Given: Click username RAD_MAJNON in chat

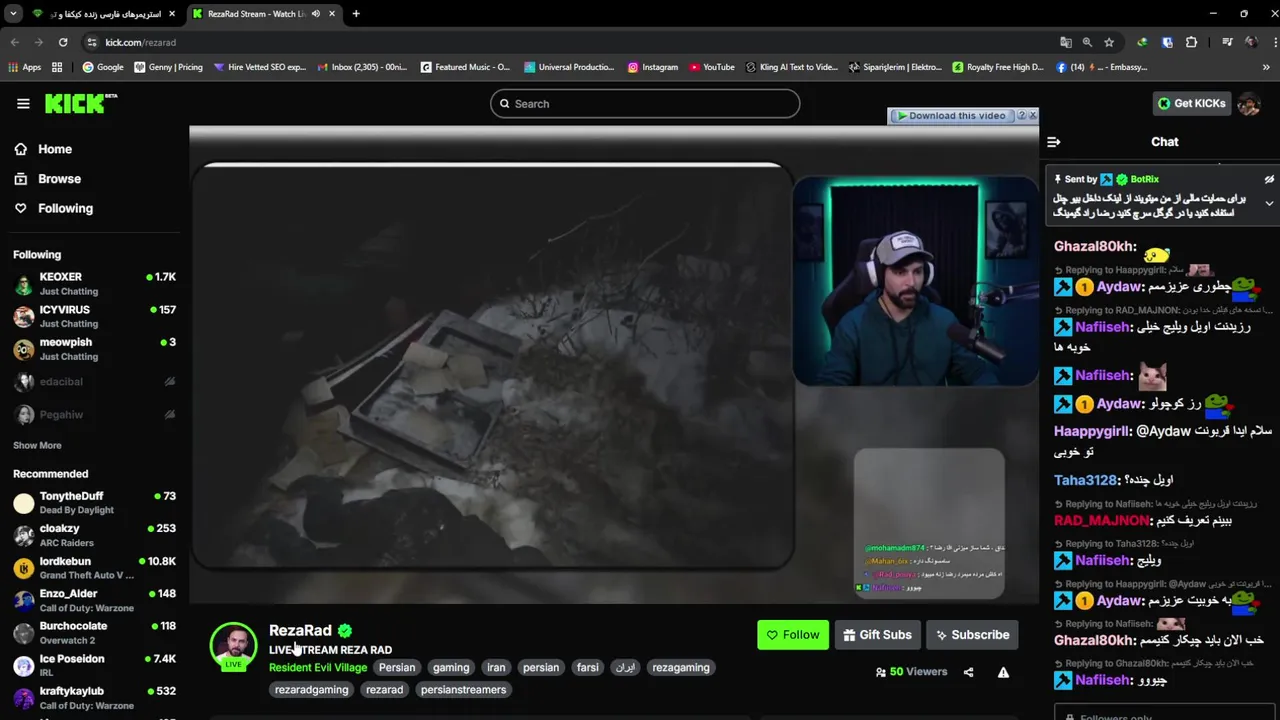Looking at the screenshot, I should pyautogui.click(x=1102, y=520).
